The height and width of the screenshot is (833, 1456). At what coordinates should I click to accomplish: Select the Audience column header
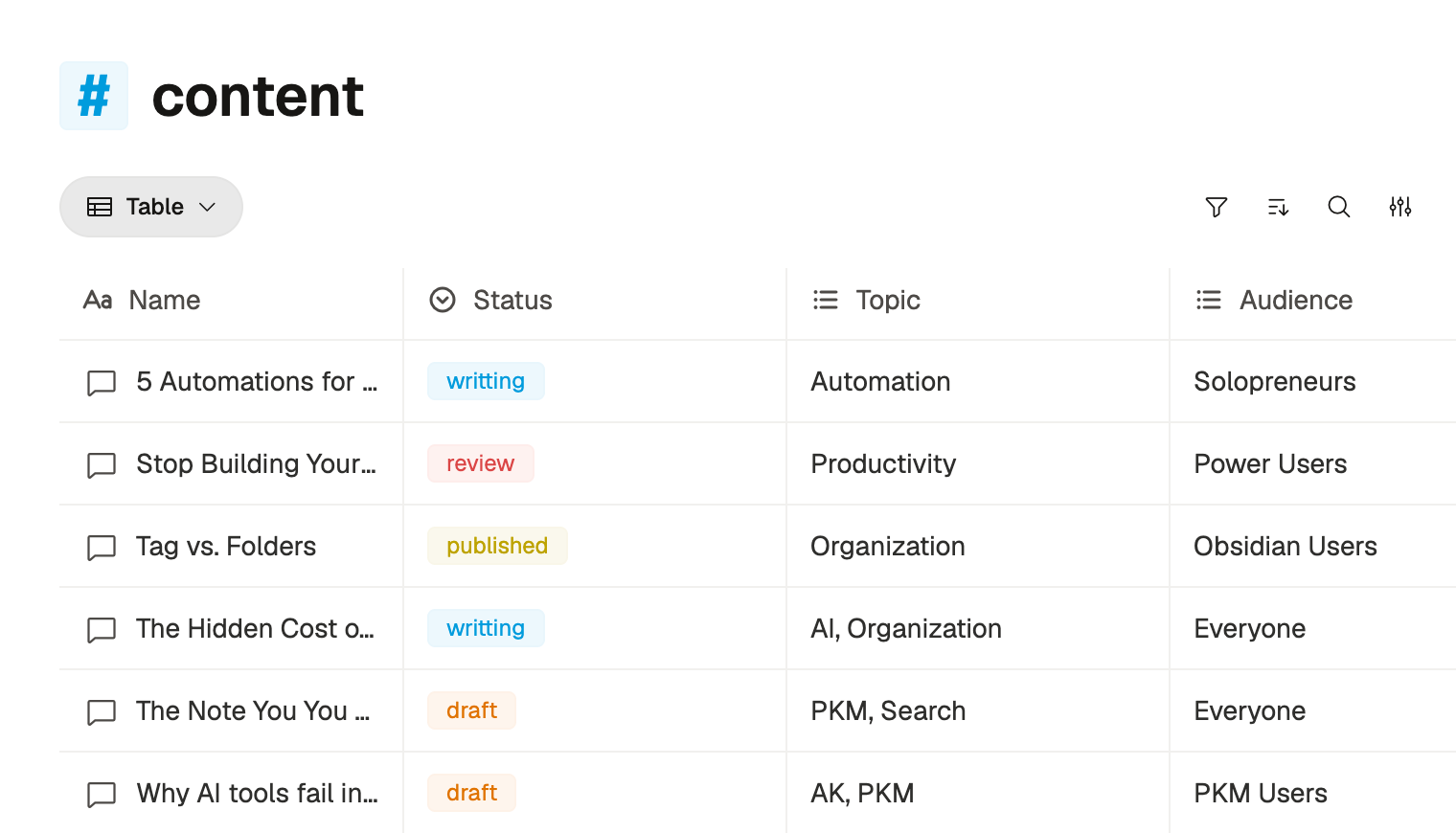pos(1295,301)
